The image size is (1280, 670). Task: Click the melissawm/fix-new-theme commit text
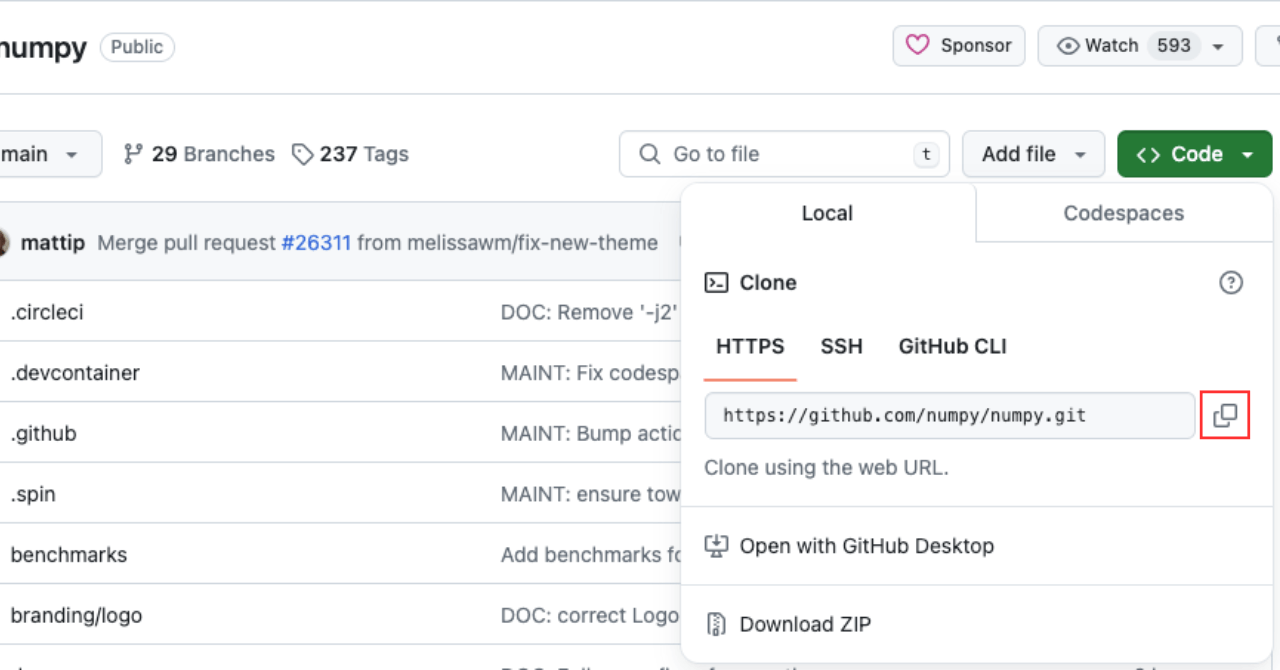530,243
